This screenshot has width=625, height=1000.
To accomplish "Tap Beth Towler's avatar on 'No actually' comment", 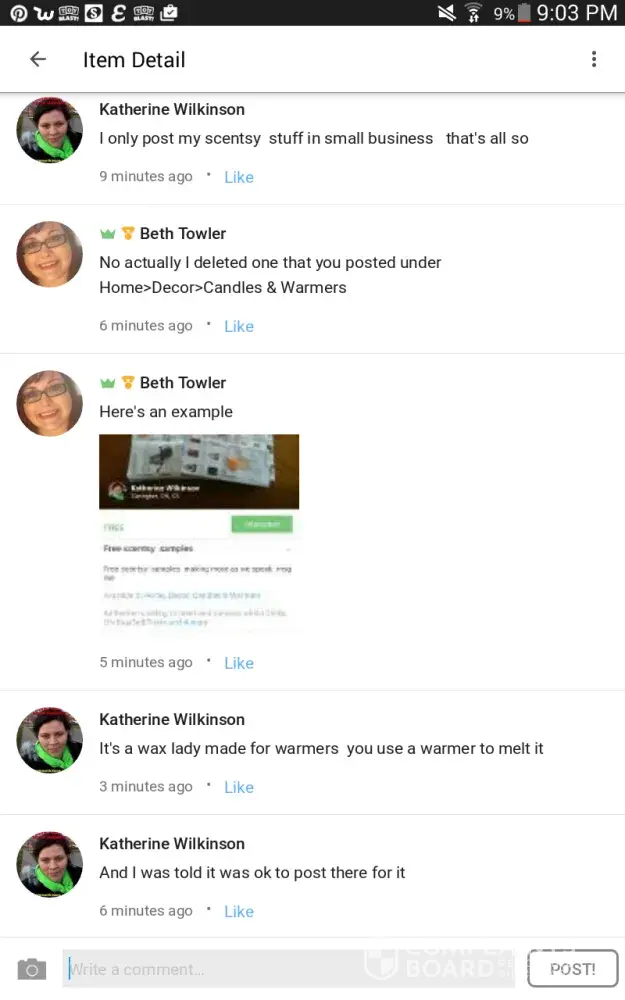I will coord(49,254).
